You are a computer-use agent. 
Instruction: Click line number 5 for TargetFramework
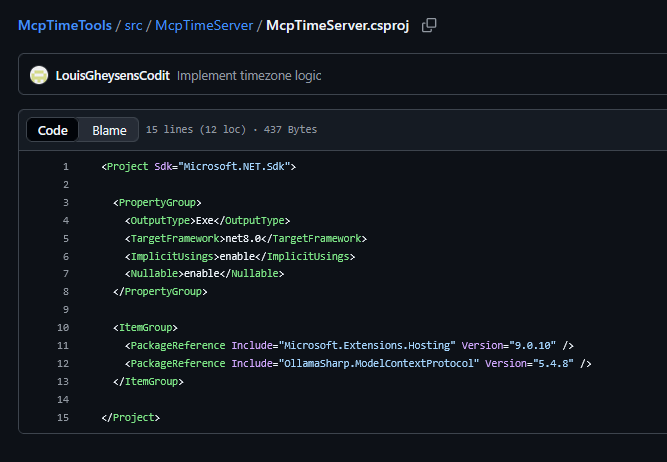[65, 238]
